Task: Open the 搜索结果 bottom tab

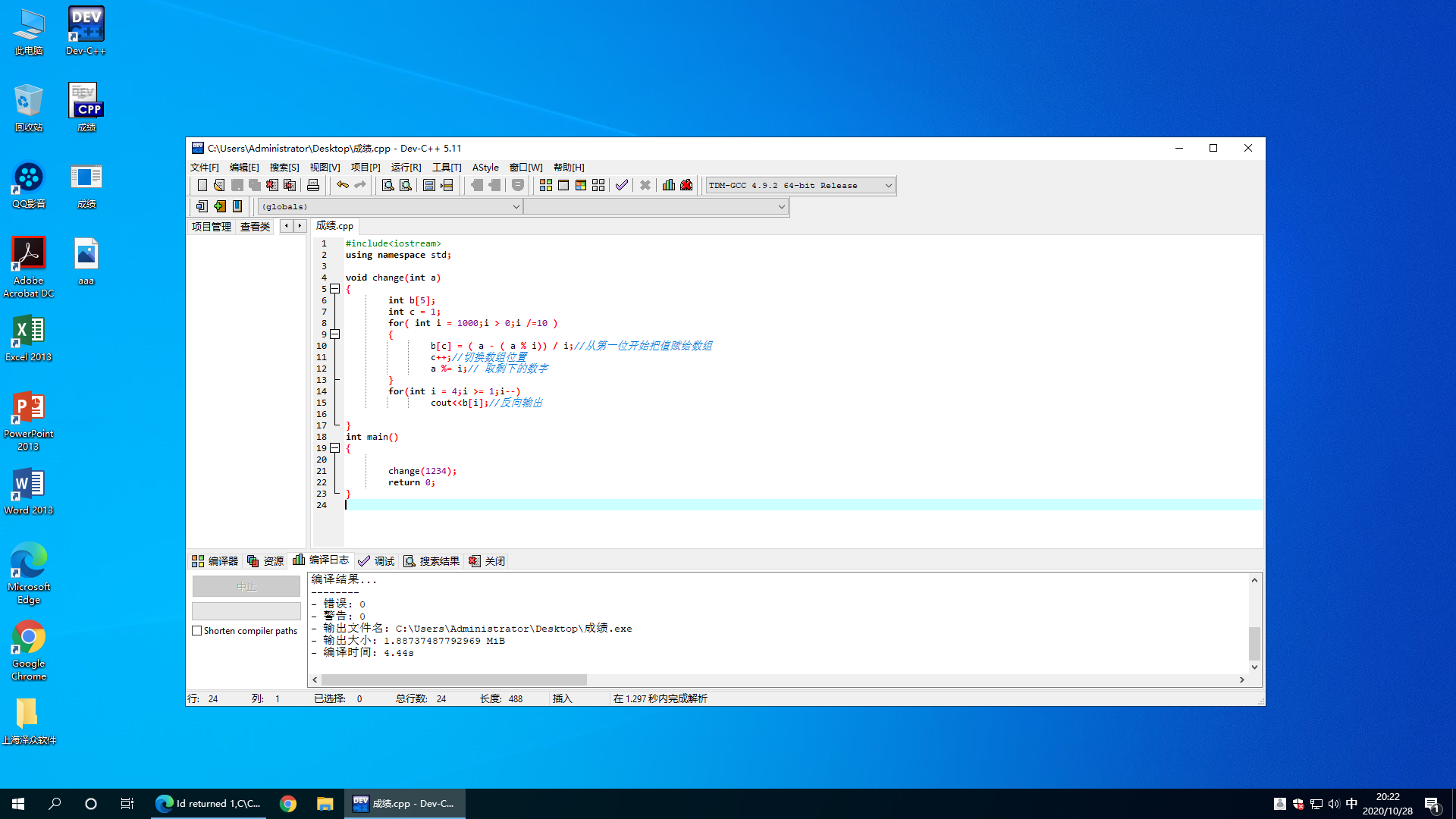Action: [x=431, y=561]
